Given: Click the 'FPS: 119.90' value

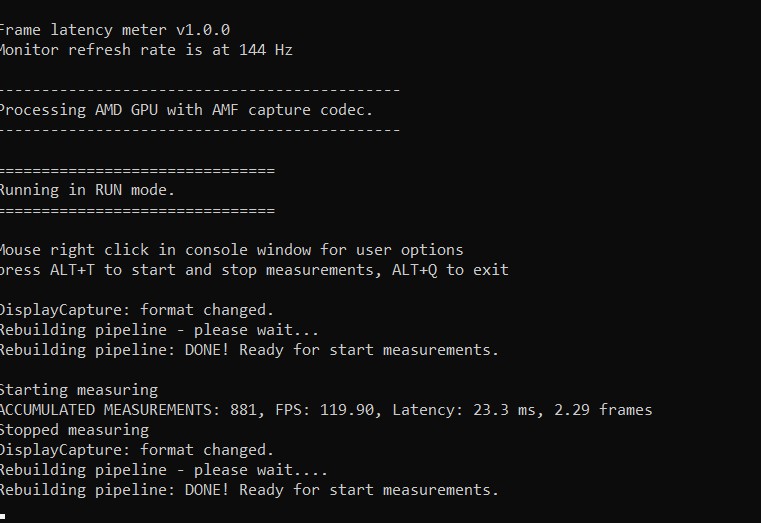Looking at the screenshot, I should pyautogui.click(x=325, y=410).
